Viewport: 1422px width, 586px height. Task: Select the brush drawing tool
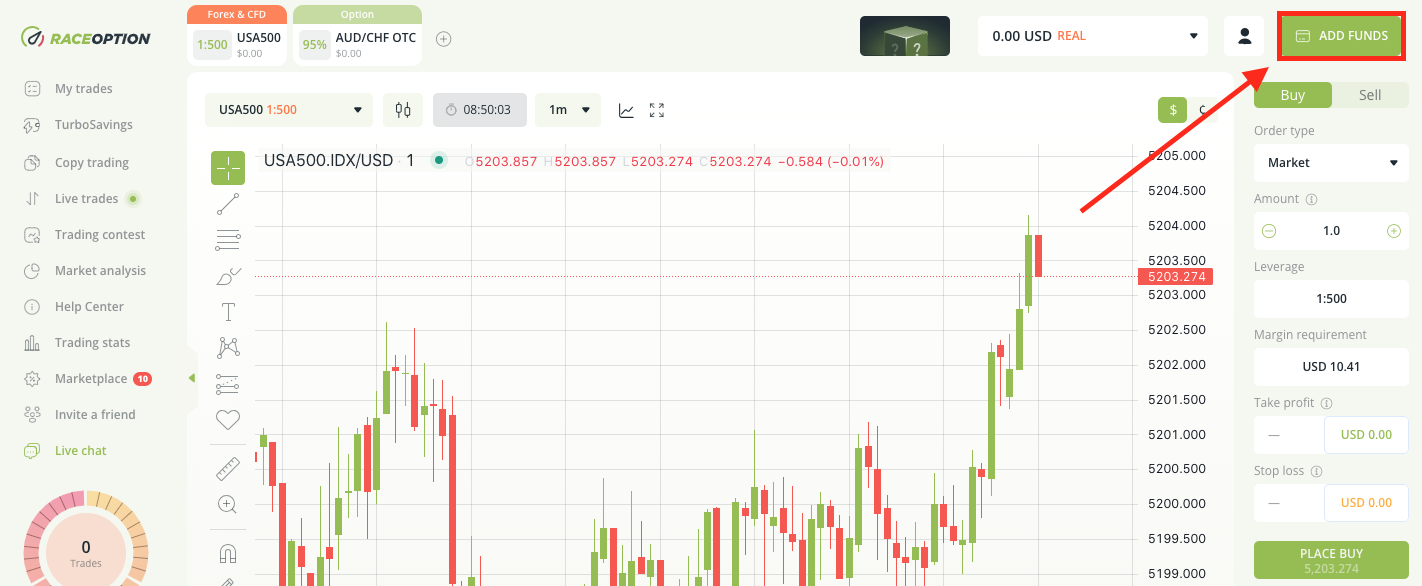[228, 276]
